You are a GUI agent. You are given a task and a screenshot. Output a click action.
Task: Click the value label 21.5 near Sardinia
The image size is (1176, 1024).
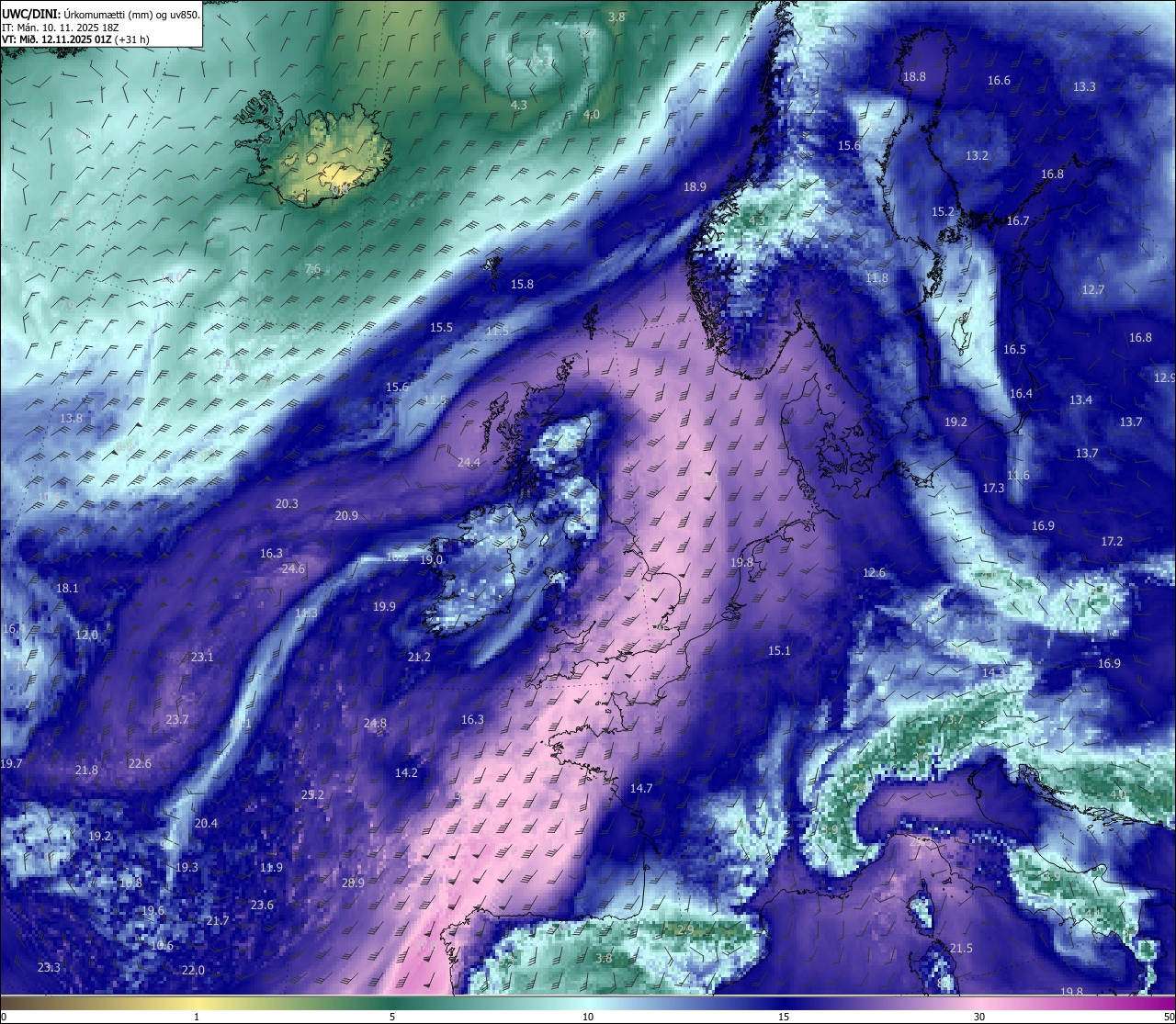(961, 949)
